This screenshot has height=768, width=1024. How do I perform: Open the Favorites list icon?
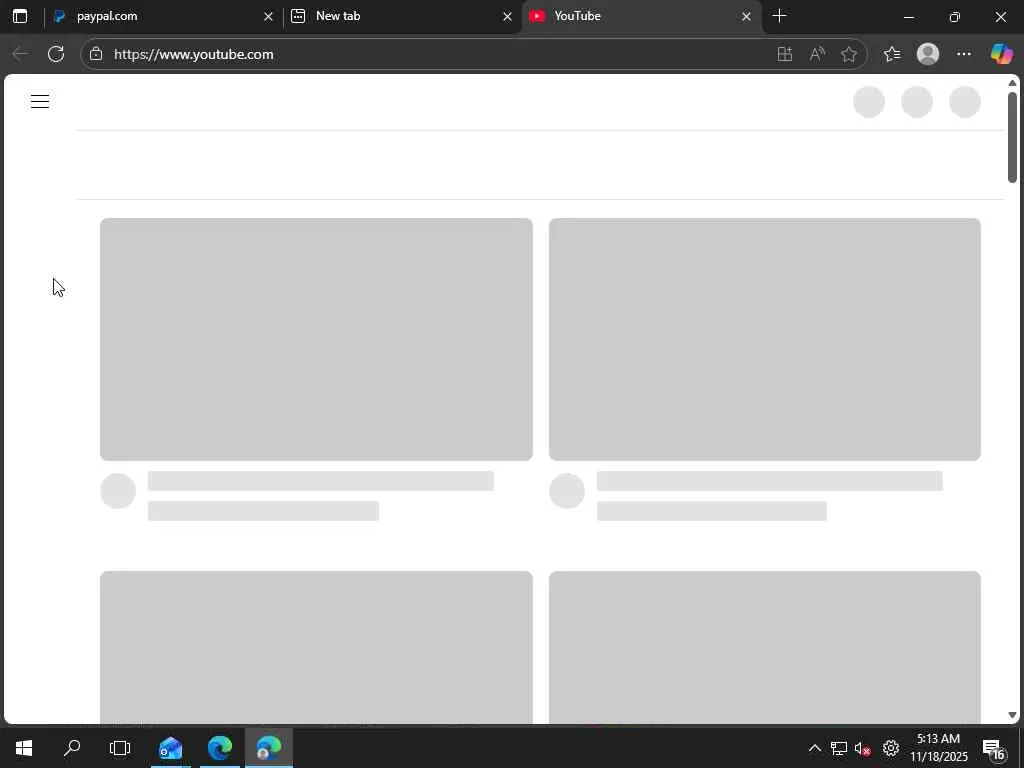pos(892,54)
